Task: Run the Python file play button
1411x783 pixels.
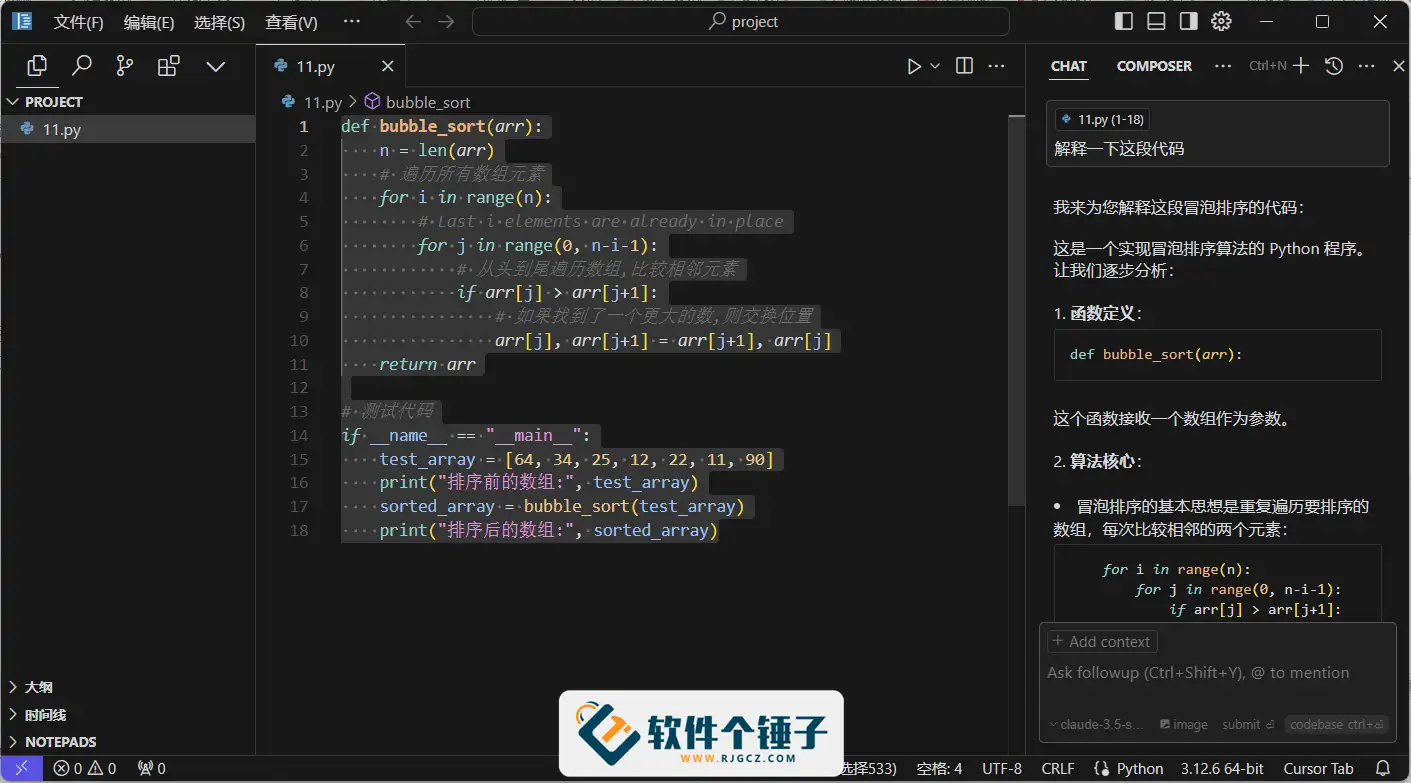Action: 913,66
